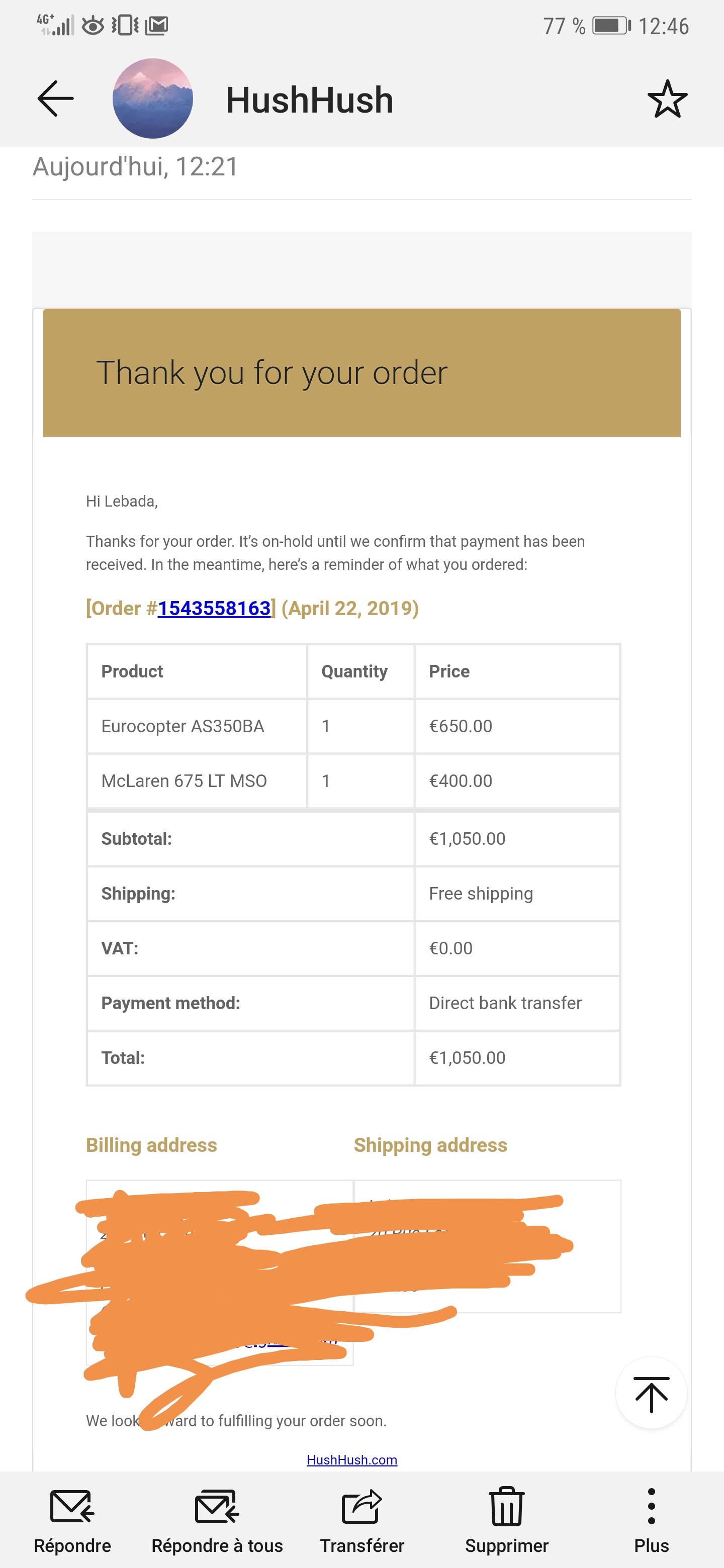724x1568 pixels.
Task: Open the HushHush.com link
Action: pyautogui.click(x=352, y=1459)
